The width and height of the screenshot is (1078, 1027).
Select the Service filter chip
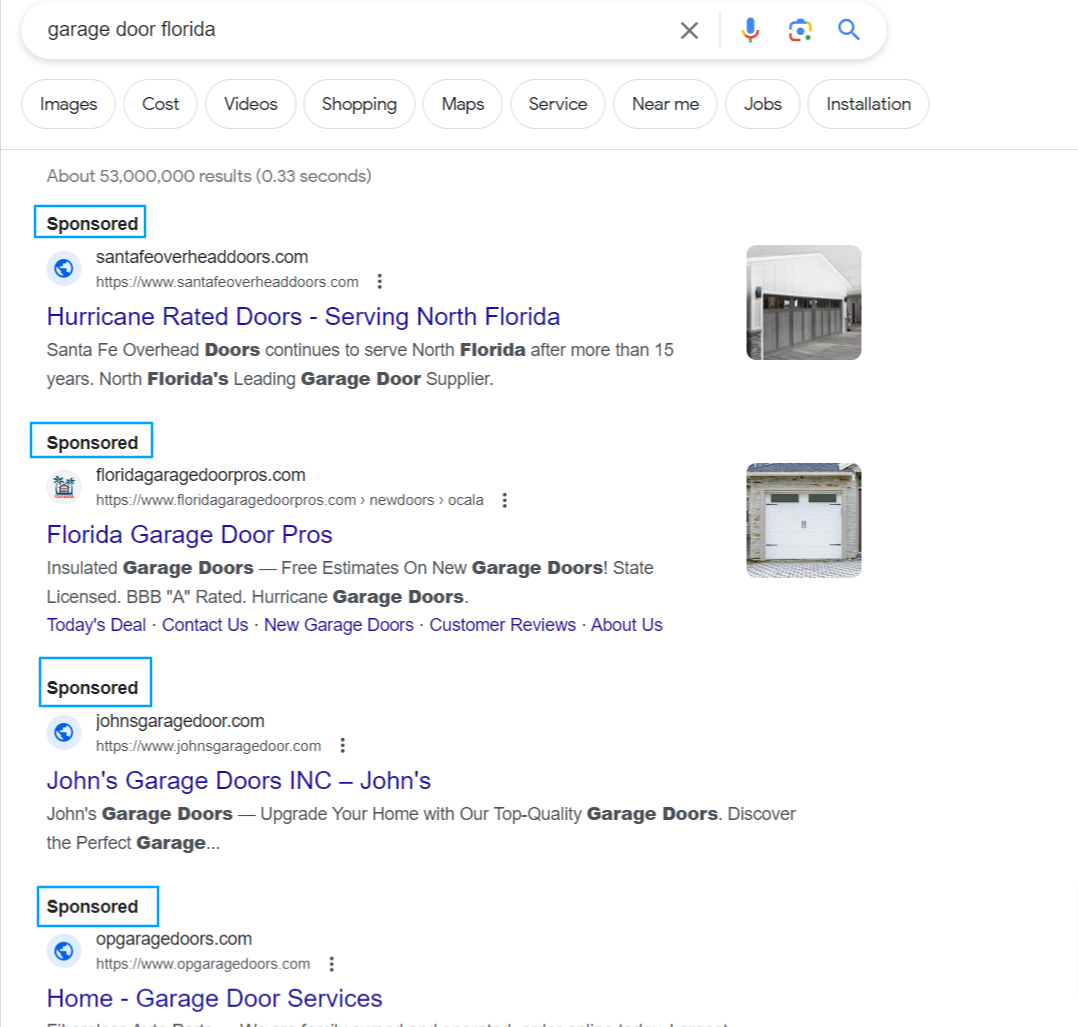558,104
